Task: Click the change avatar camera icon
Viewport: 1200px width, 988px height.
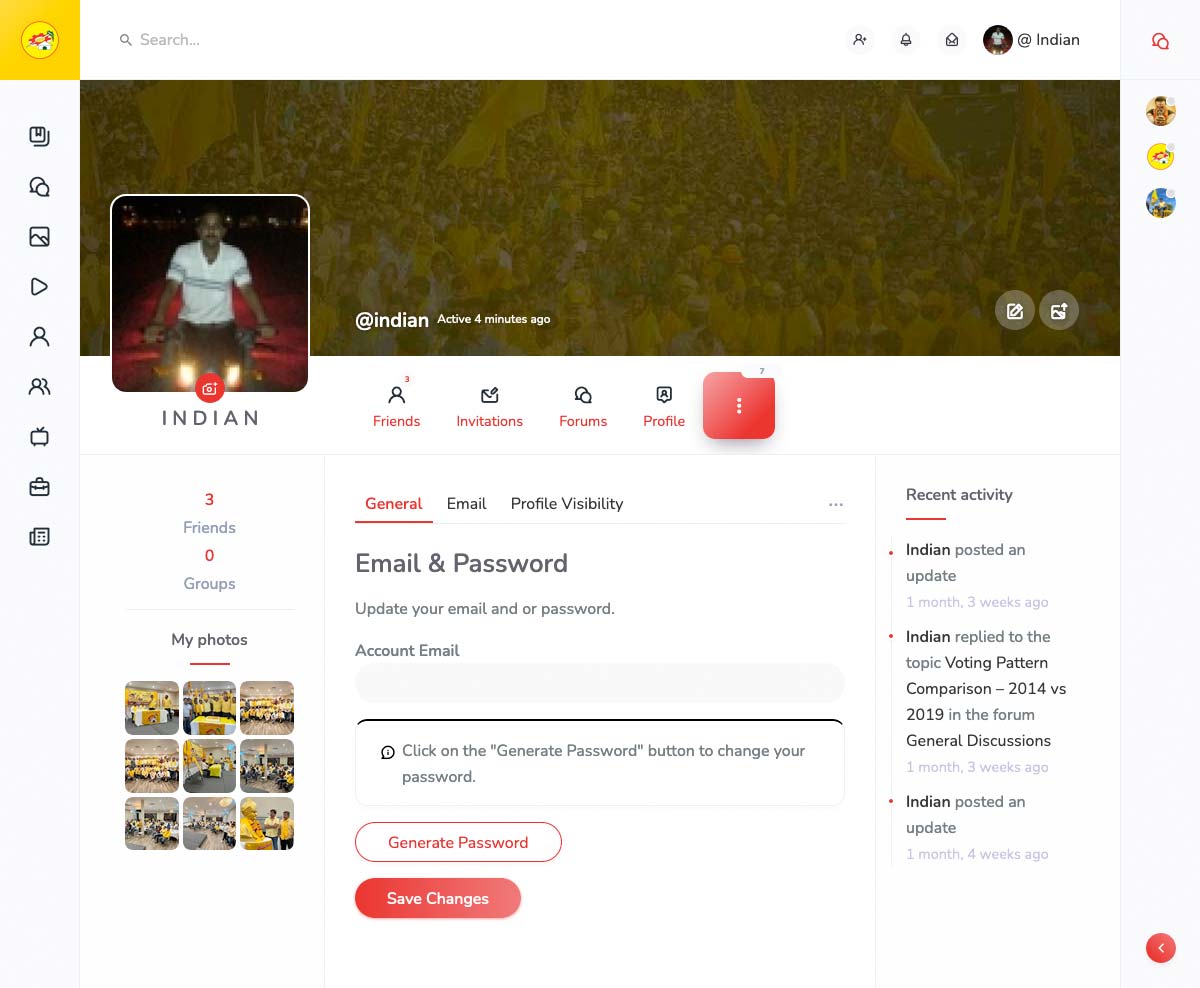Action: coord(210,388)
